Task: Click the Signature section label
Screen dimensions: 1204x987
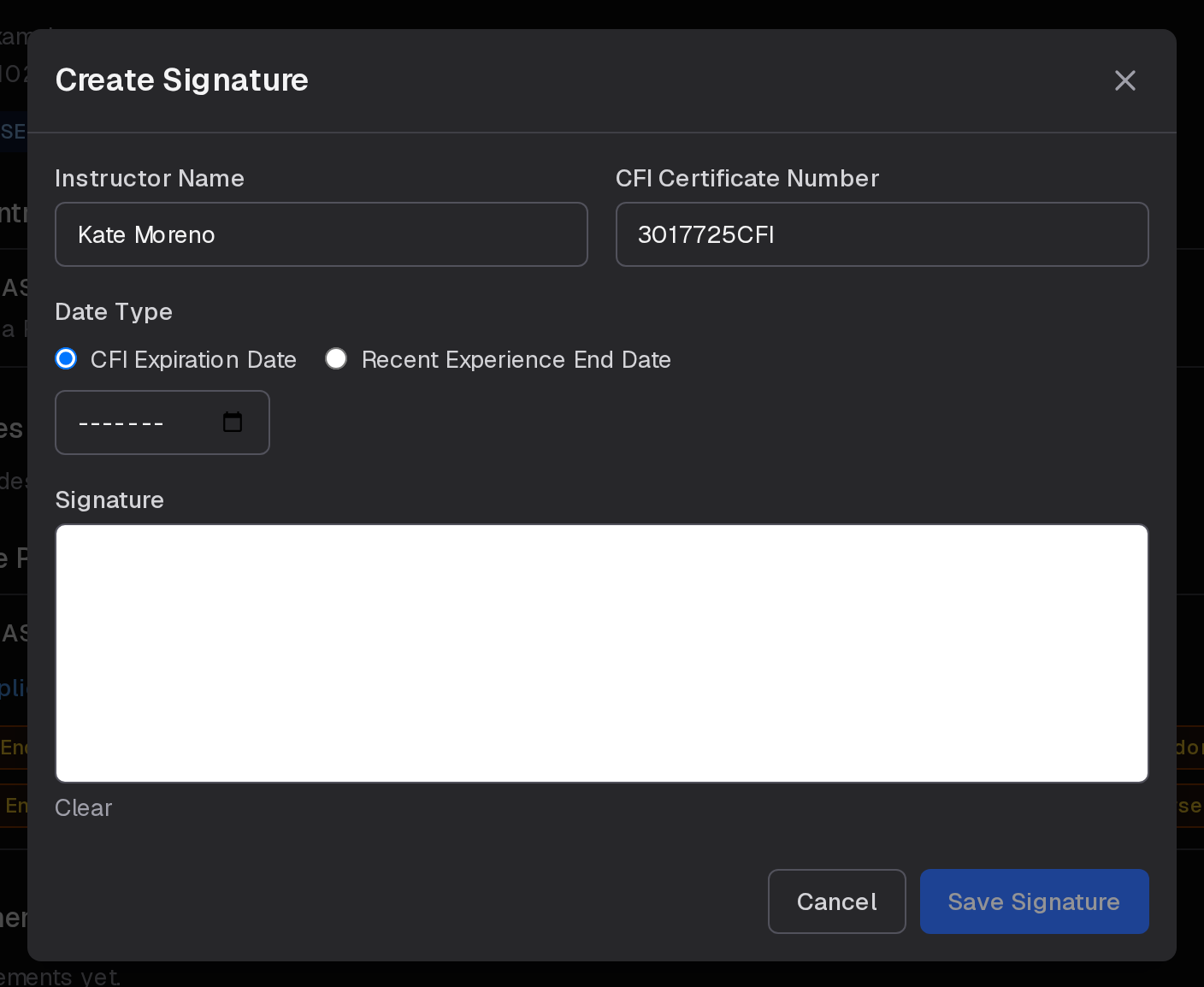Action: point(109,500)
